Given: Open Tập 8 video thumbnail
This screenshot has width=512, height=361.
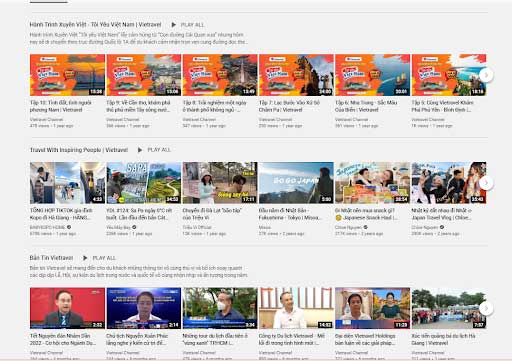Looking at the screenshot, I should [220, 75].
